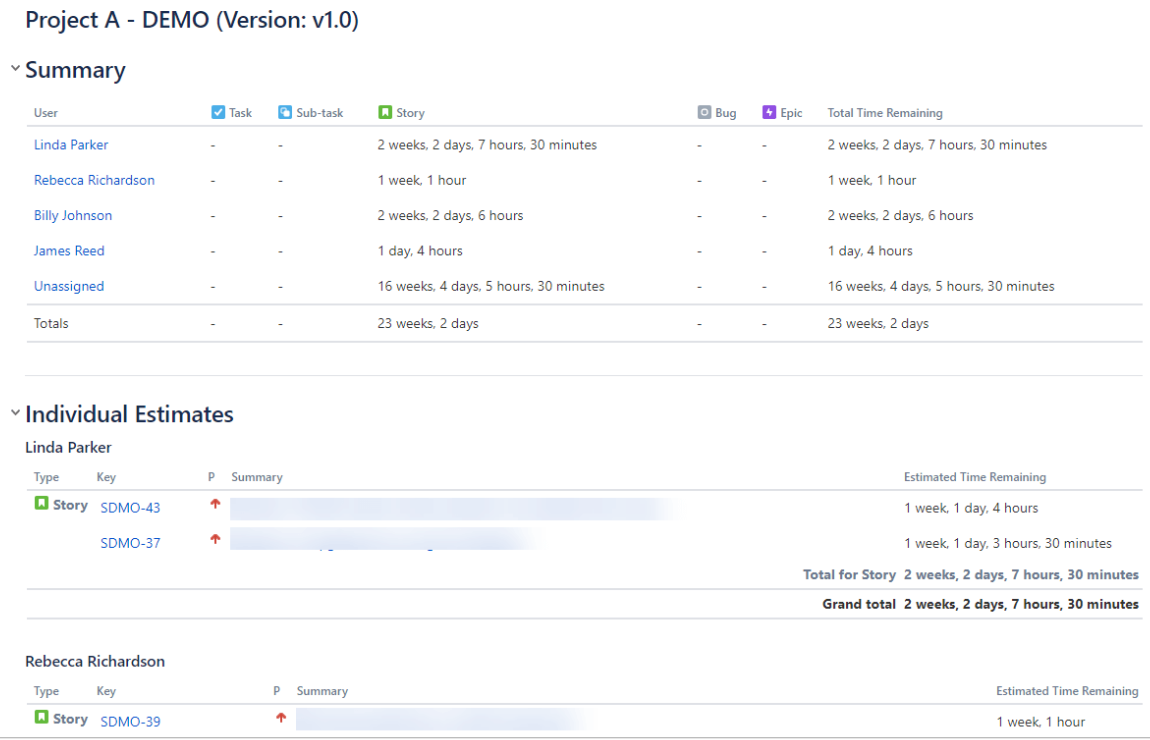Open the Billy Johnson link
The width and height of the screenshot is (1150, 740).
point(72,215)
